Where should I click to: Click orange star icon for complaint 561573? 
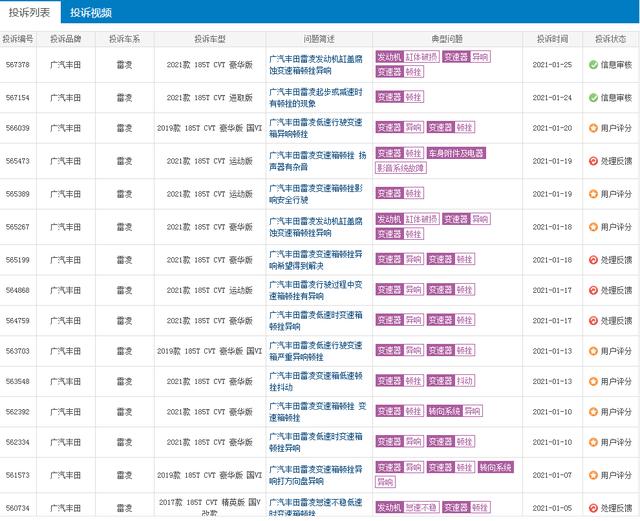tap(593, 475)
